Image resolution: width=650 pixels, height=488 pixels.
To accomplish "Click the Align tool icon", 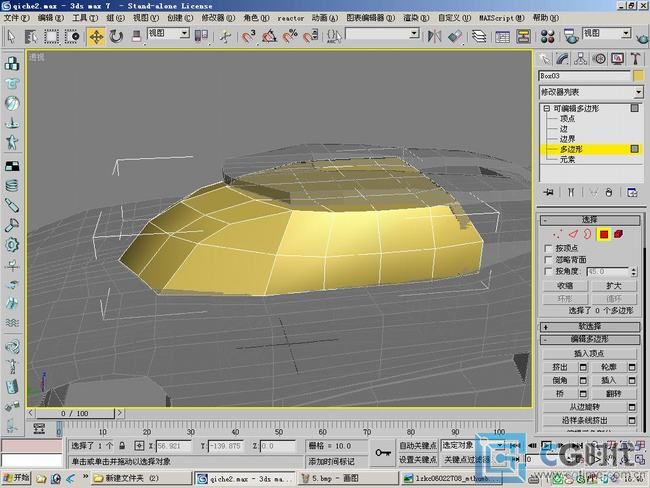I will (455, 36).
